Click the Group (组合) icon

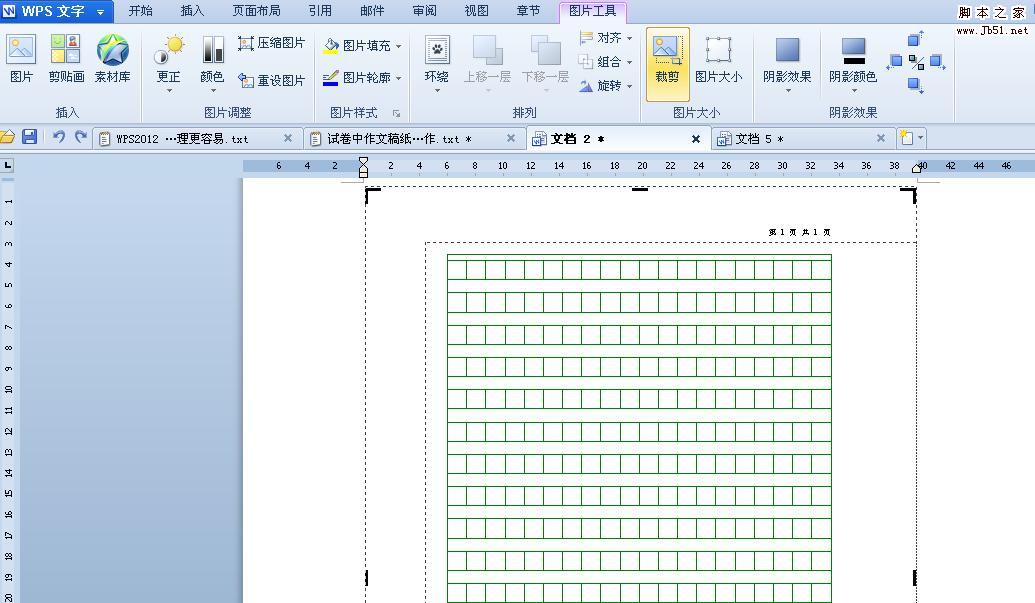click(x=585, y=61)
